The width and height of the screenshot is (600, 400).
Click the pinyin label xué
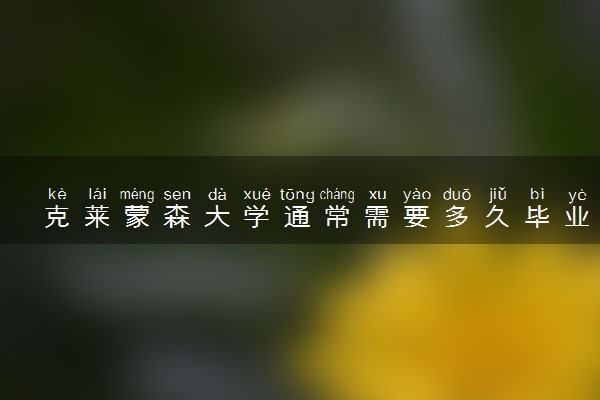(257, 194)
